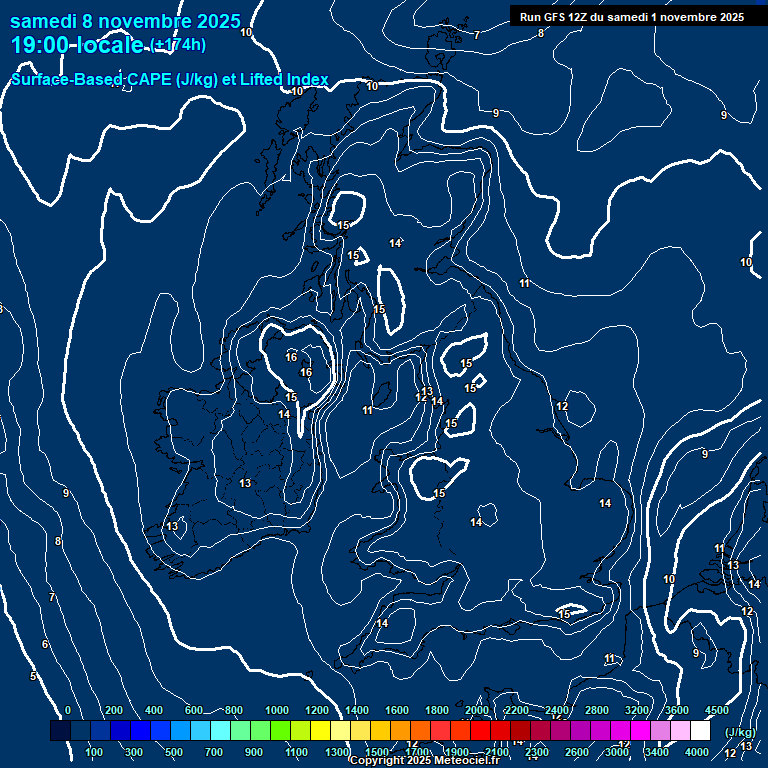Click the legend value '2600'
768x768 pixels.
(x=577, y=752)
